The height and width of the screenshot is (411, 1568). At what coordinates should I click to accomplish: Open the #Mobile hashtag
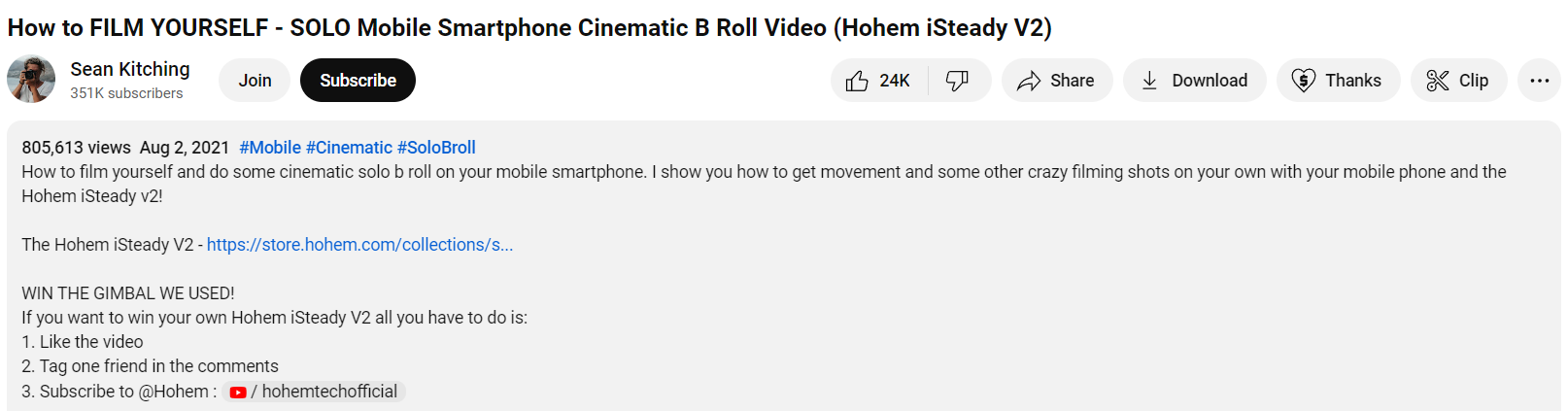270,148
